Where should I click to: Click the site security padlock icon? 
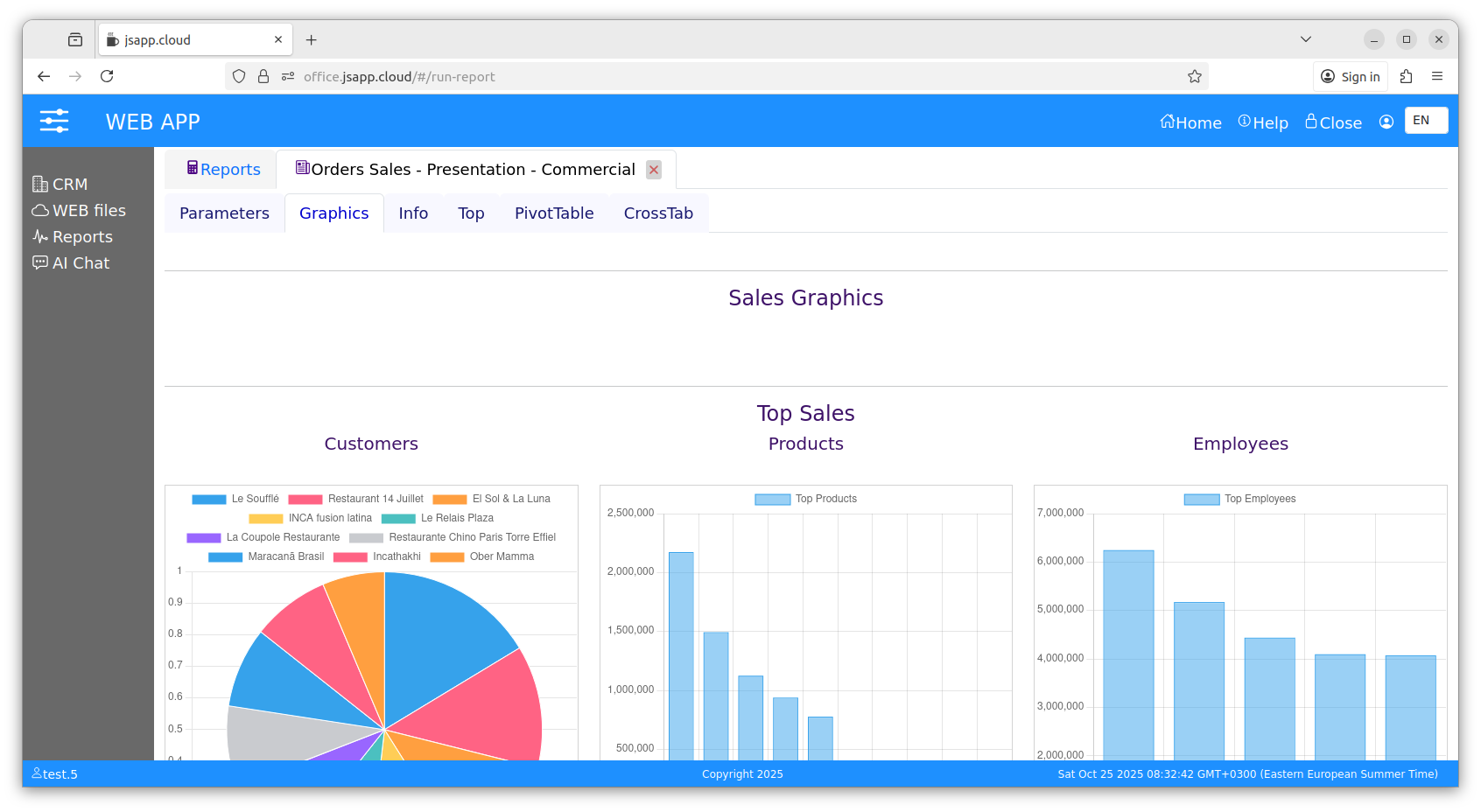(263, 77)
